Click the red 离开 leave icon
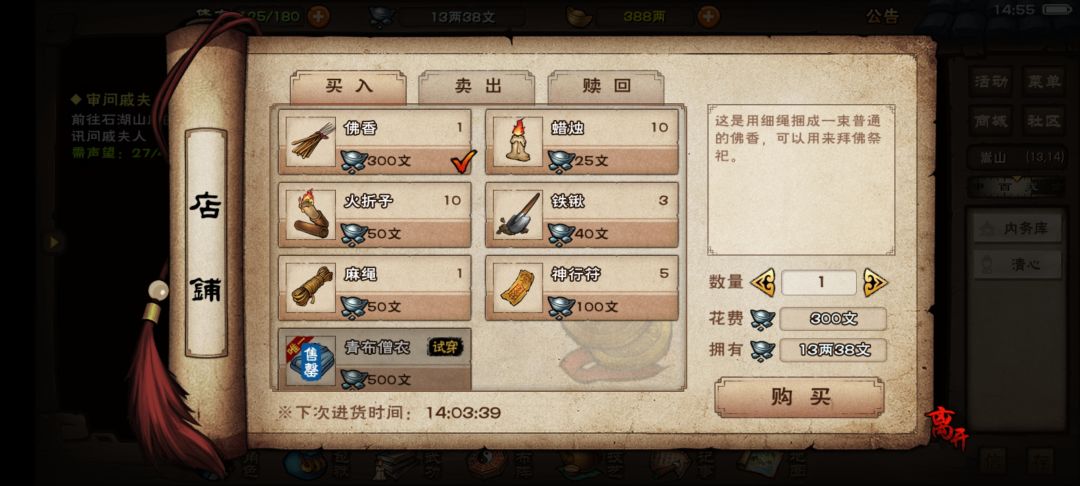The height and width of the screenshot is (486, 1080). pos(946,427)
